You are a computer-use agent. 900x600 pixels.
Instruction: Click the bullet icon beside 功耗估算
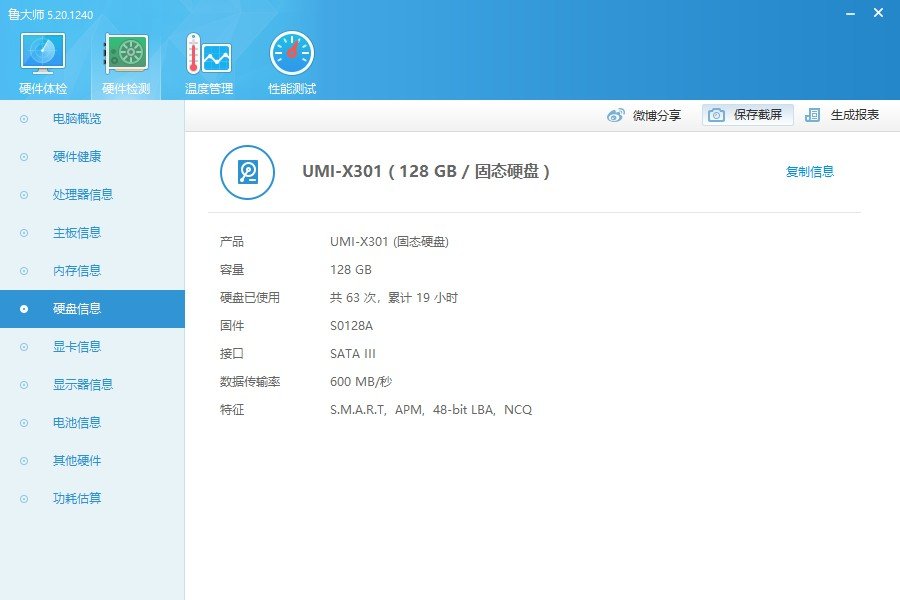[x=24, y=498]
